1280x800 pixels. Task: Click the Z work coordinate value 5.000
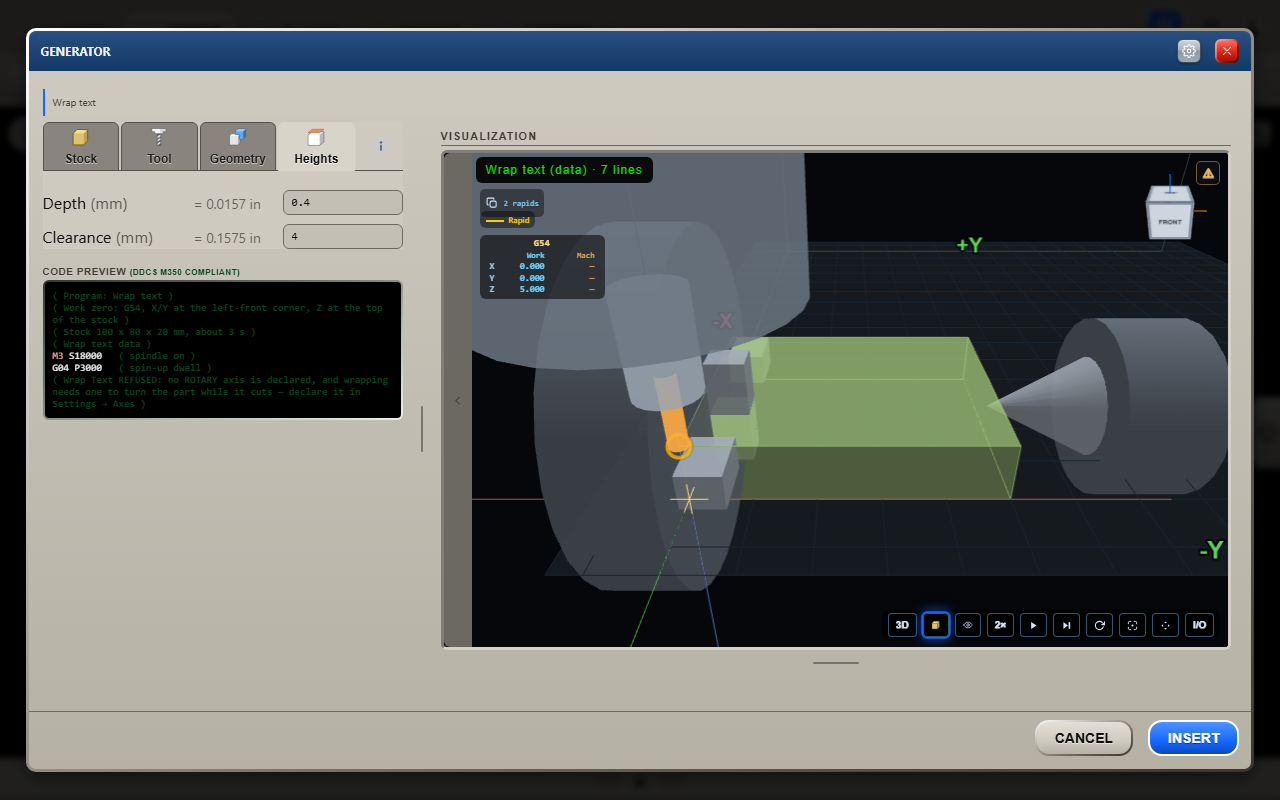click(532, 289)
